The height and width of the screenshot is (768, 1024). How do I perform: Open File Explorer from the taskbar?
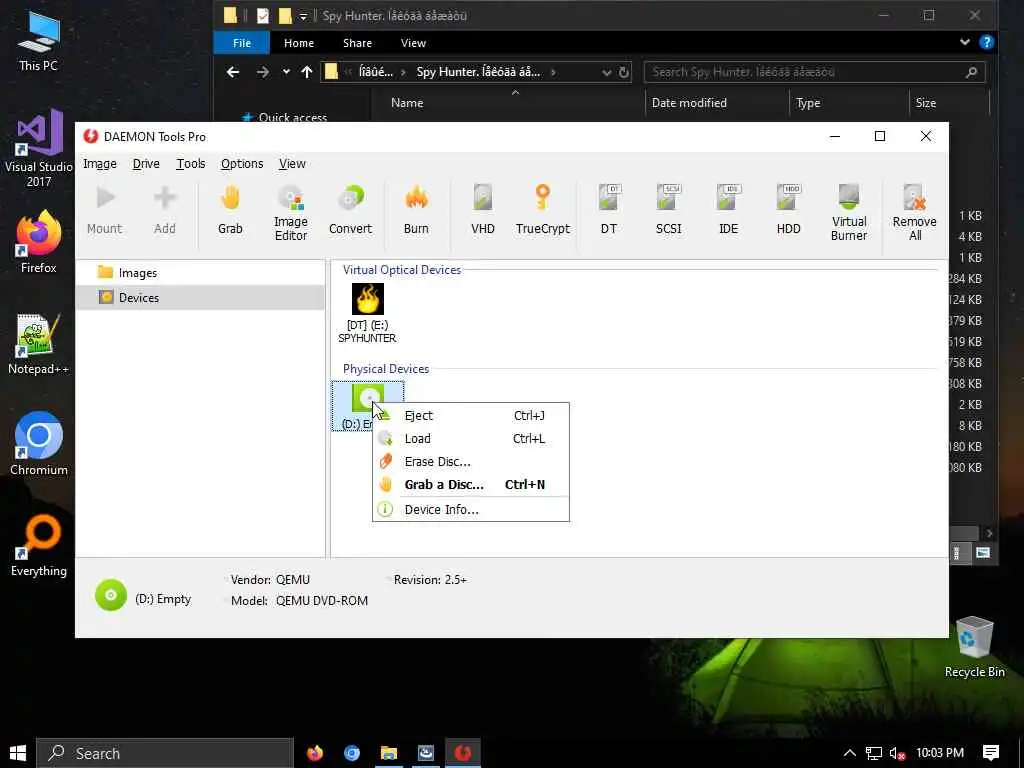pyautogui.click(x=389, y=753)
